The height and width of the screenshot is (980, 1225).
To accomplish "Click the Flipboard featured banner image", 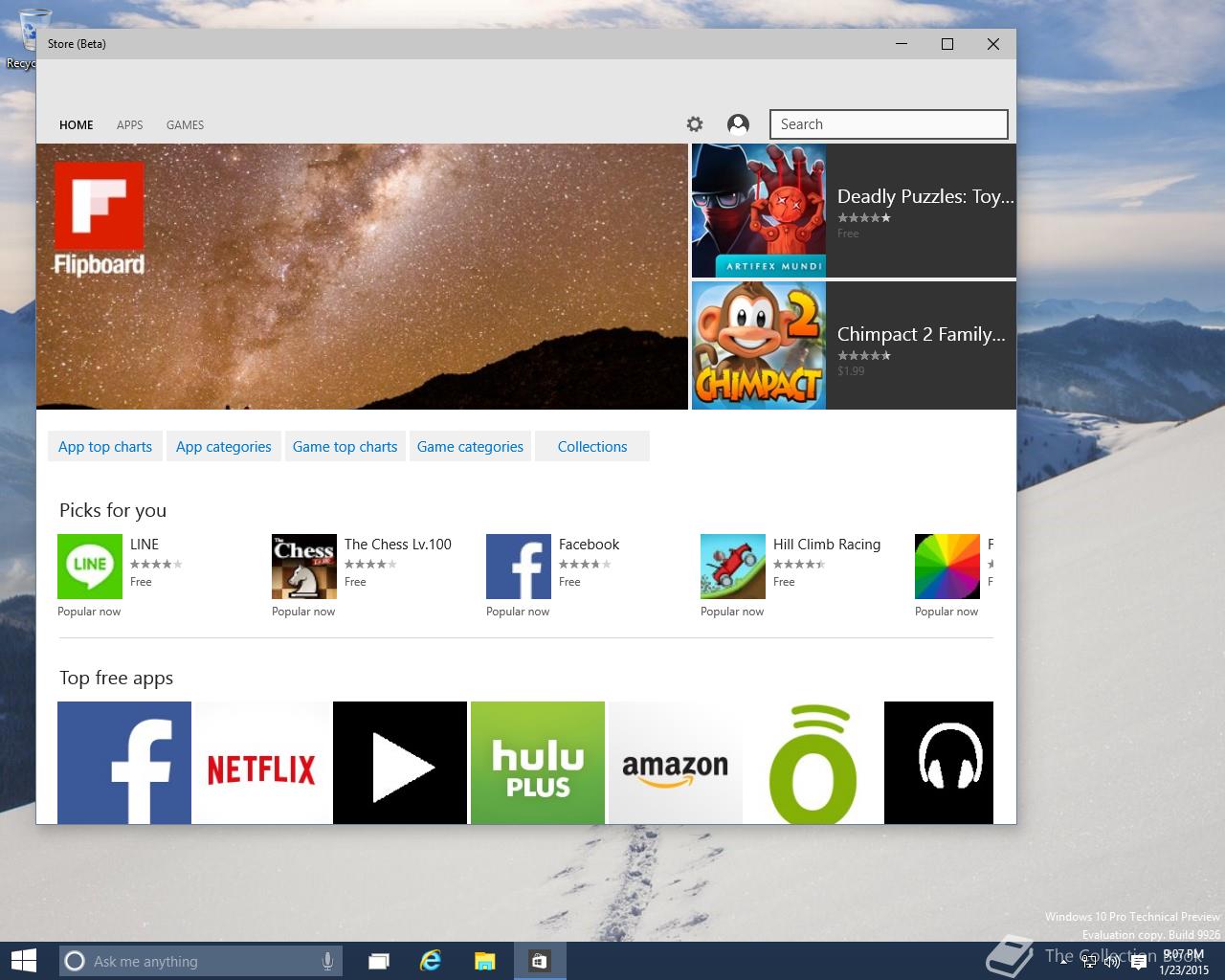I will [362, 277].
